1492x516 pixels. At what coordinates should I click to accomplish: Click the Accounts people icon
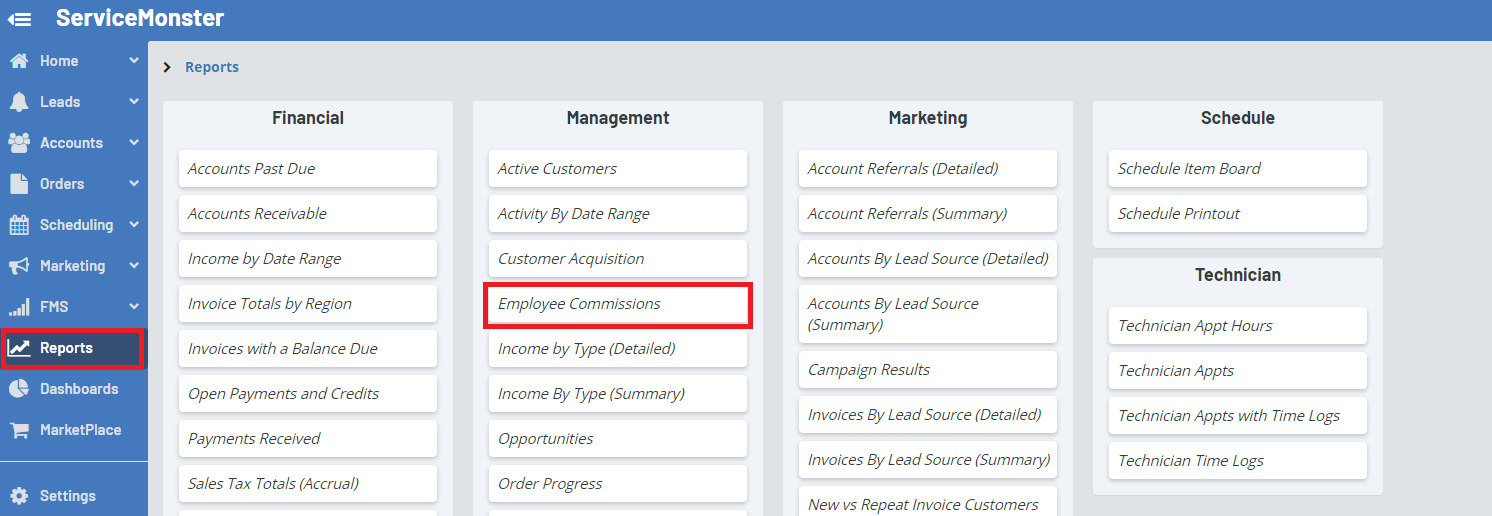coord(19,143)
